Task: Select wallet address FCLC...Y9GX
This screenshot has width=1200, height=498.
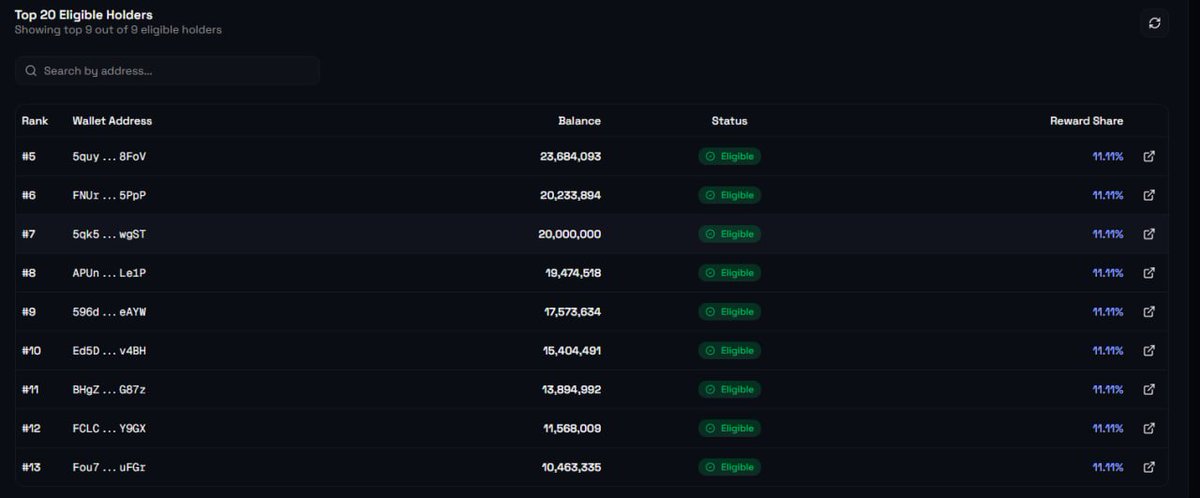Action: tap(110, 428)
